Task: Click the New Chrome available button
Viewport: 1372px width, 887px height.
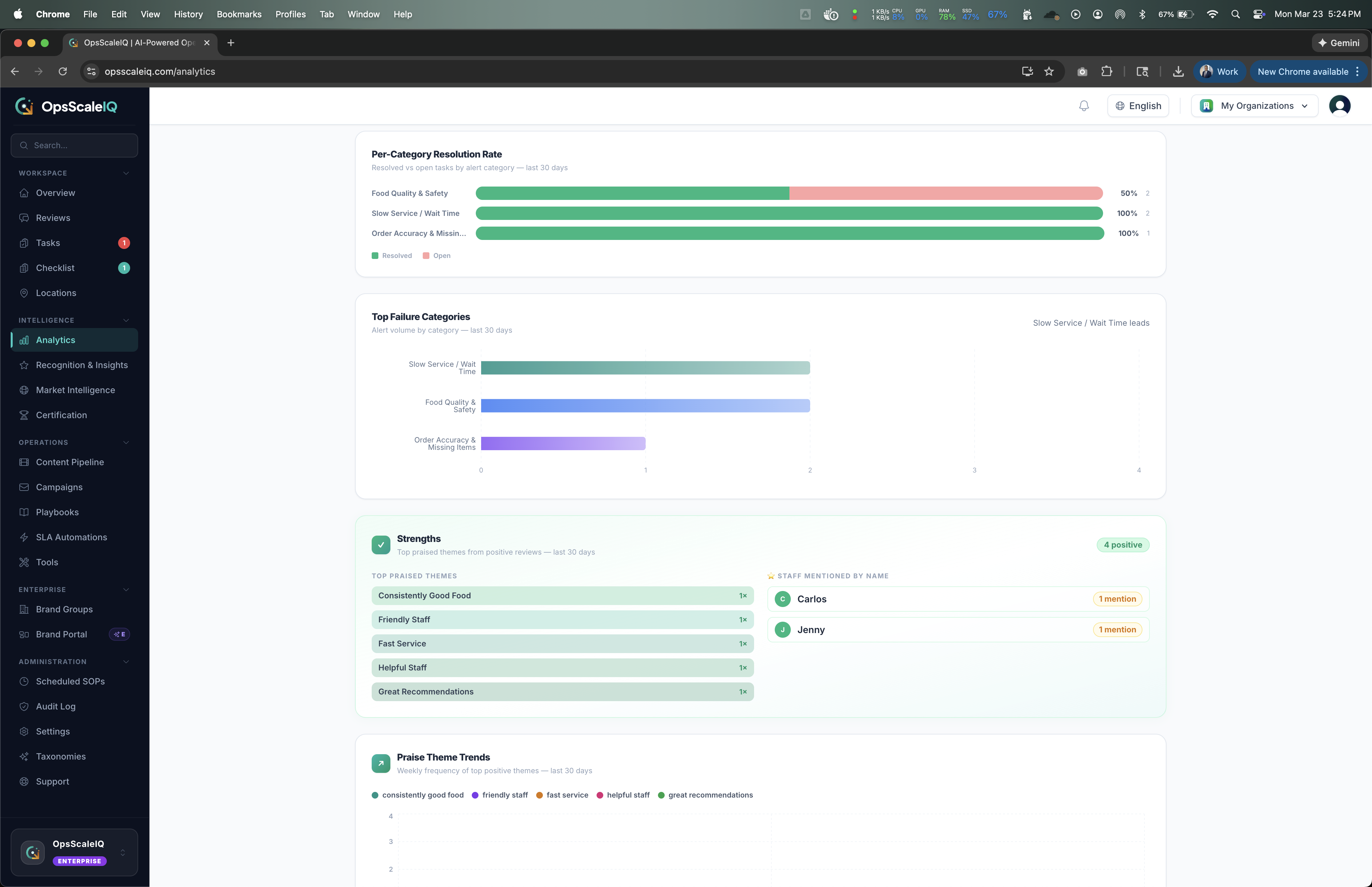Action: coord(1302,71)
